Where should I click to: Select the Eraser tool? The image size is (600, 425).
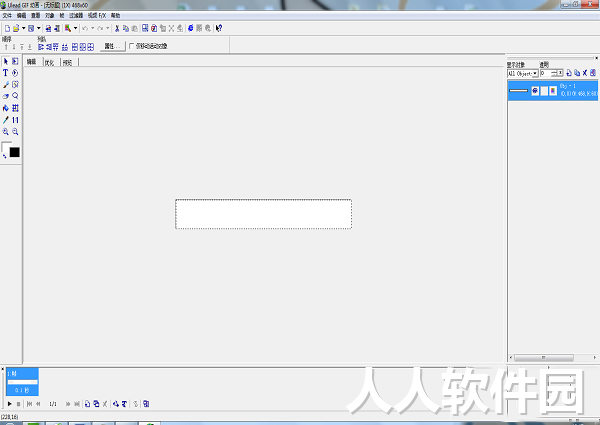click(x=6, y=96)
